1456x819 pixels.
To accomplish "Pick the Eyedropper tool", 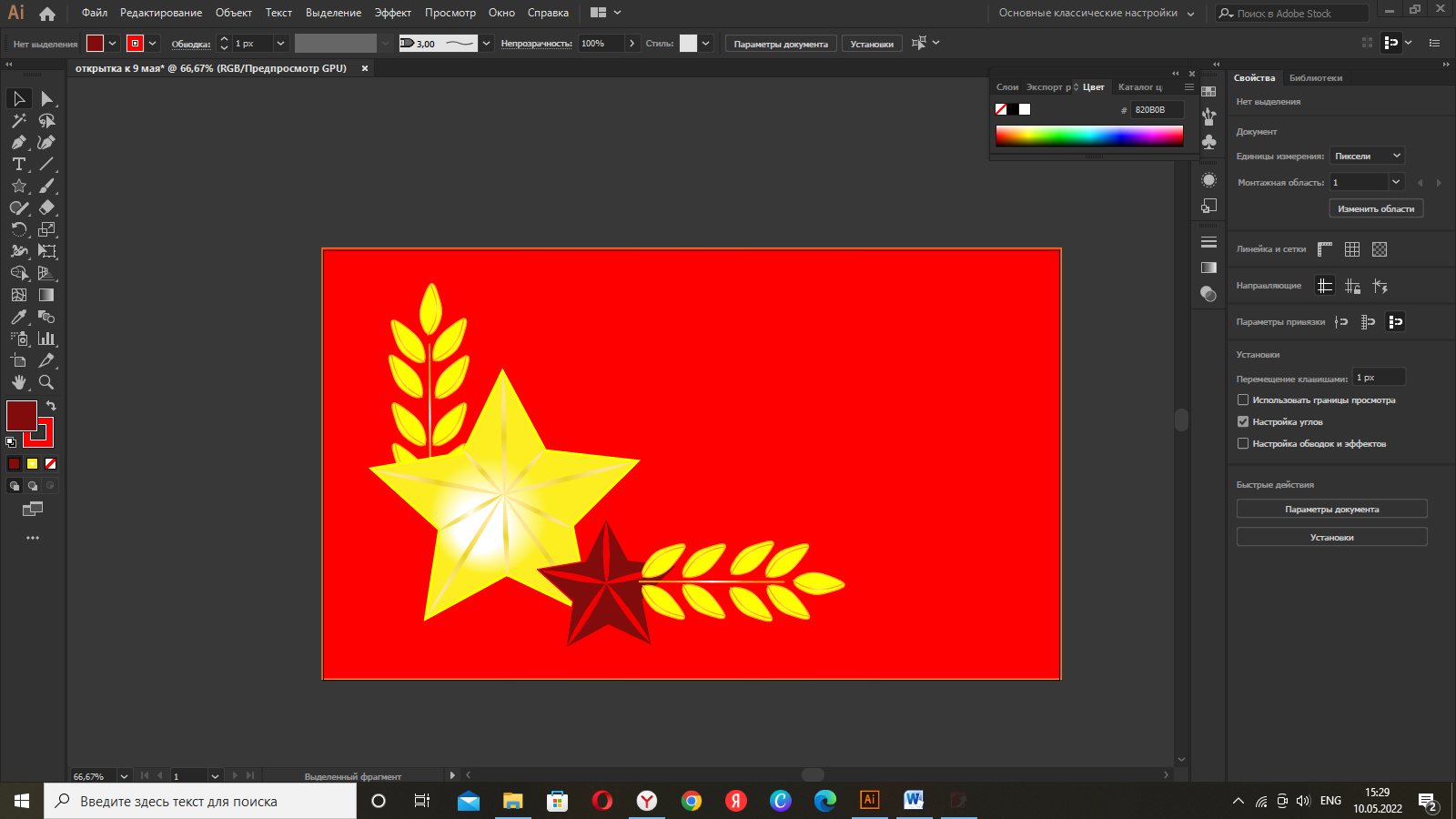I will pyautogui.click(x=18, y=317).
